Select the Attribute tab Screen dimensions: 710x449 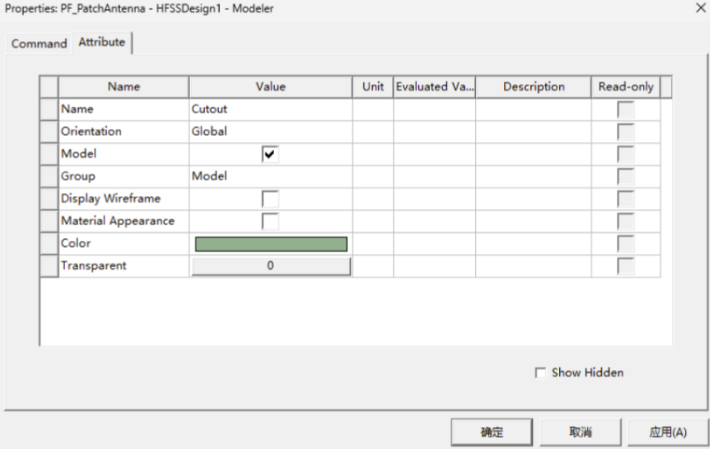101,43
